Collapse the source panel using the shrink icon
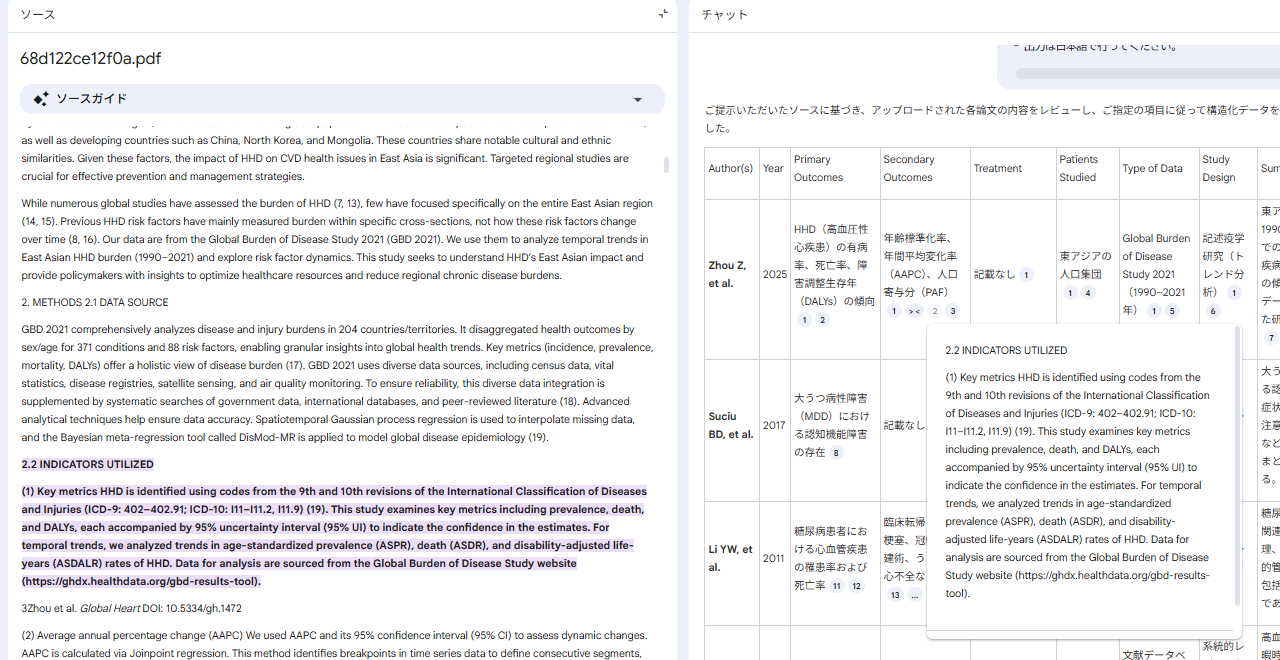 [x=663, y=14]
